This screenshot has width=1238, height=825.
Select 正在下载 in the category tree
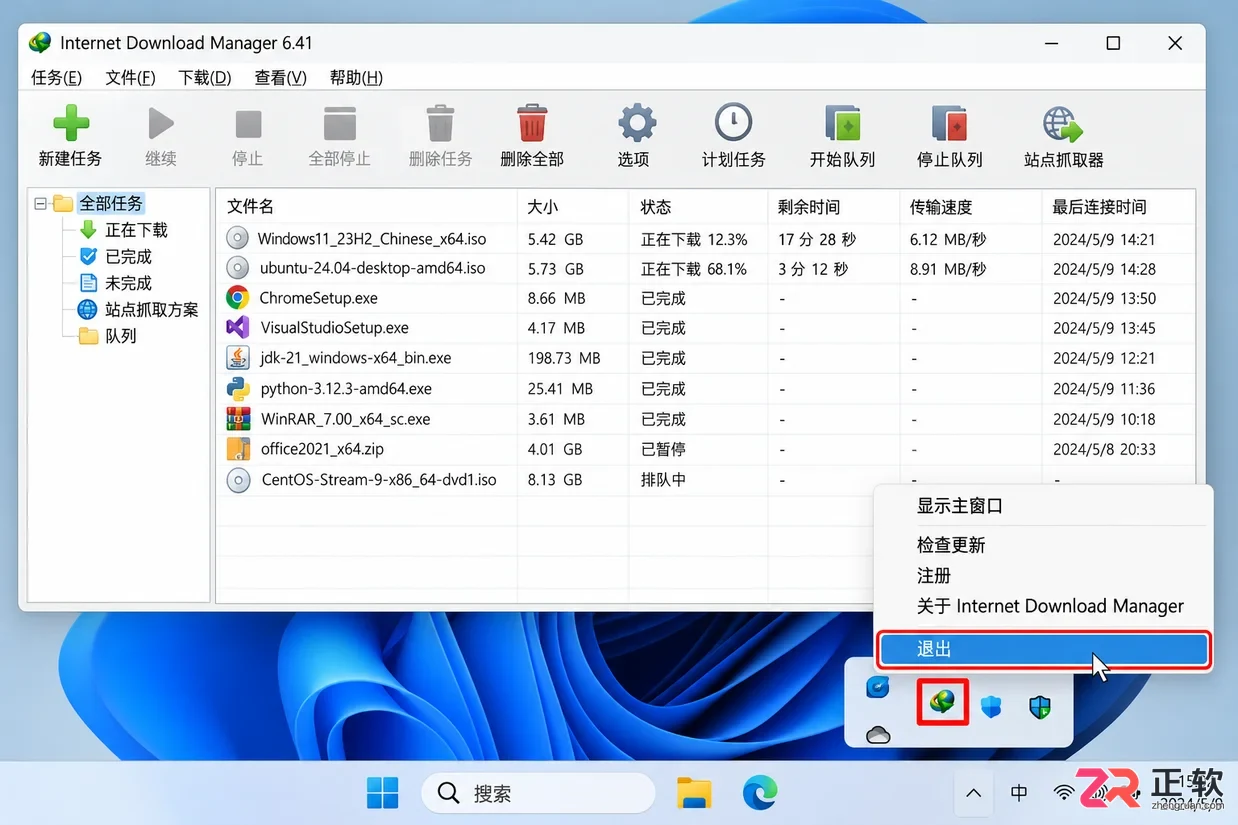pos(136,230)
